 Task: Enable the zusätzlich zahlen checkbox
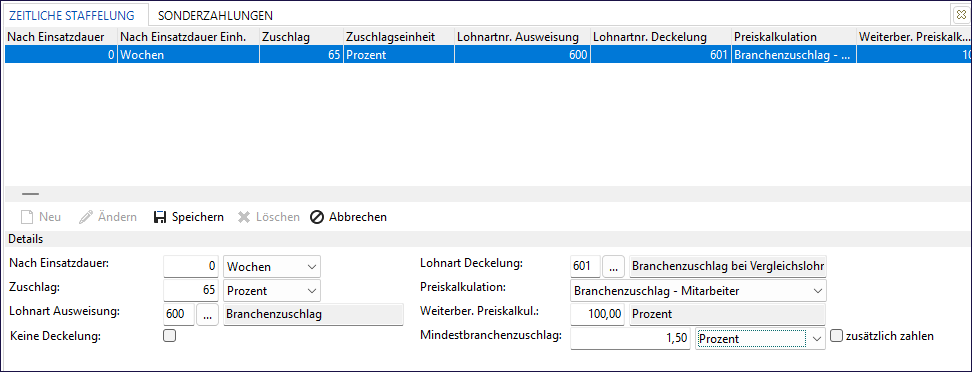click(x=836, y=336)
